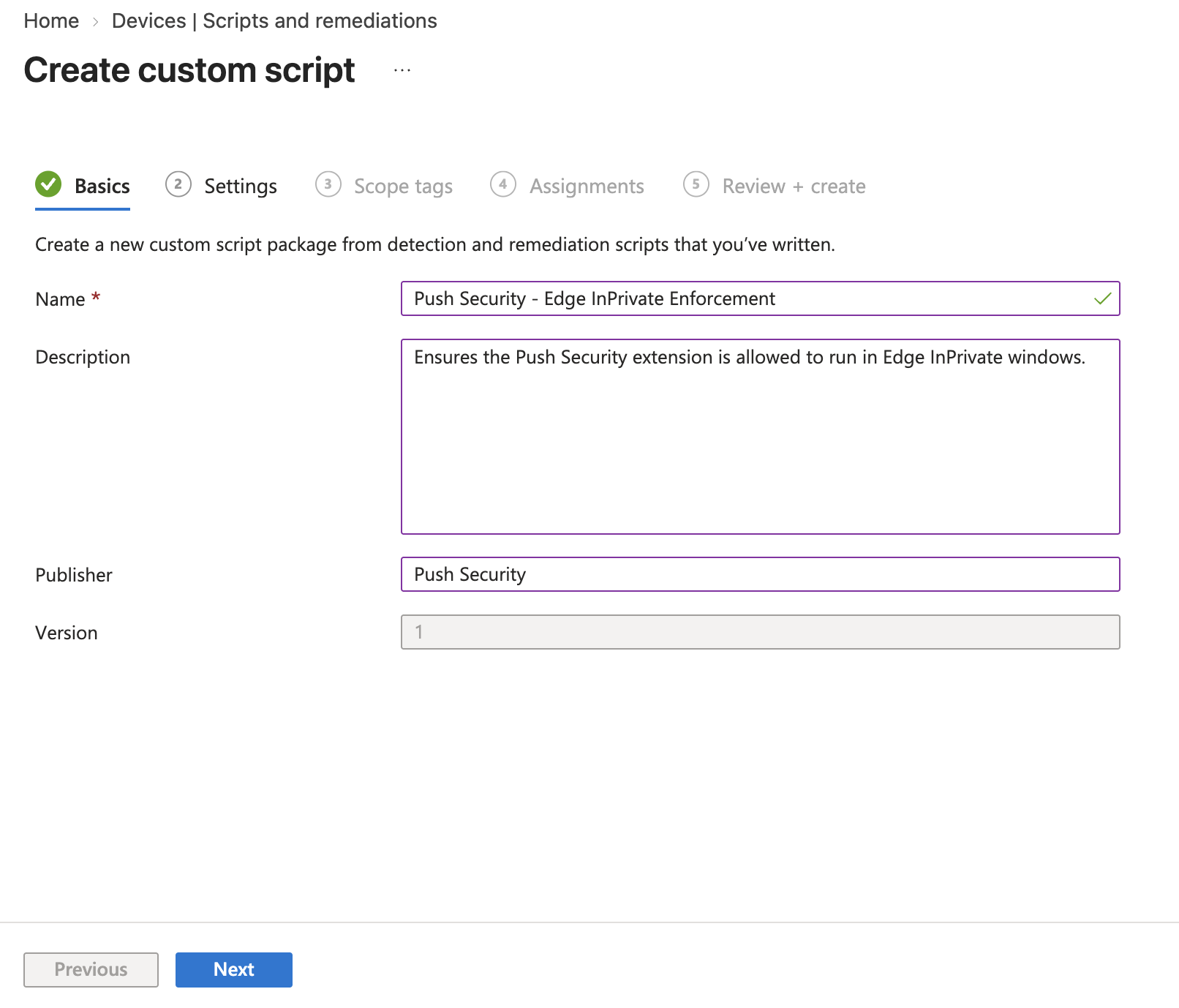Screen dimensions: 1179x1008
Task: Click the green validation check in Name field
Action: (1102, 298)
